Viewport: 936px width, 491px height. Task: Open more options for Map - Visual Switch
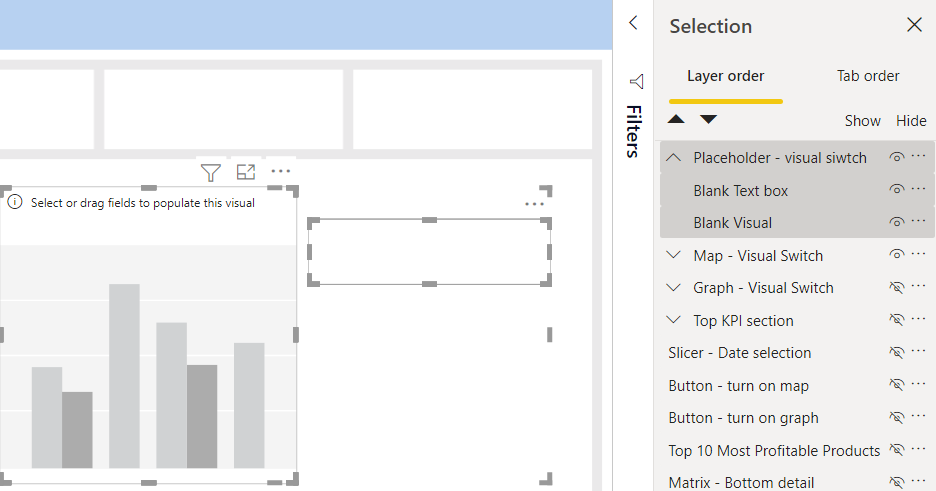(x=919, y=254)
